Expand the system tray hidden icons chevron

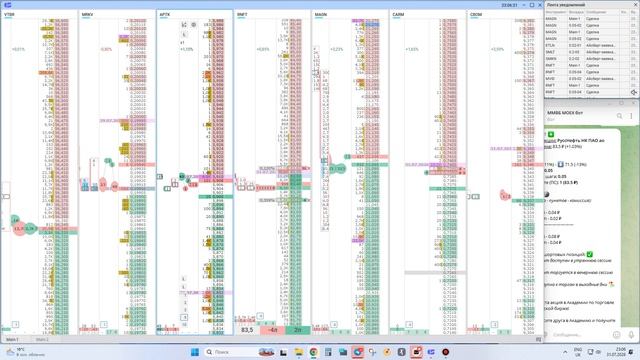[x=565, y=352]
